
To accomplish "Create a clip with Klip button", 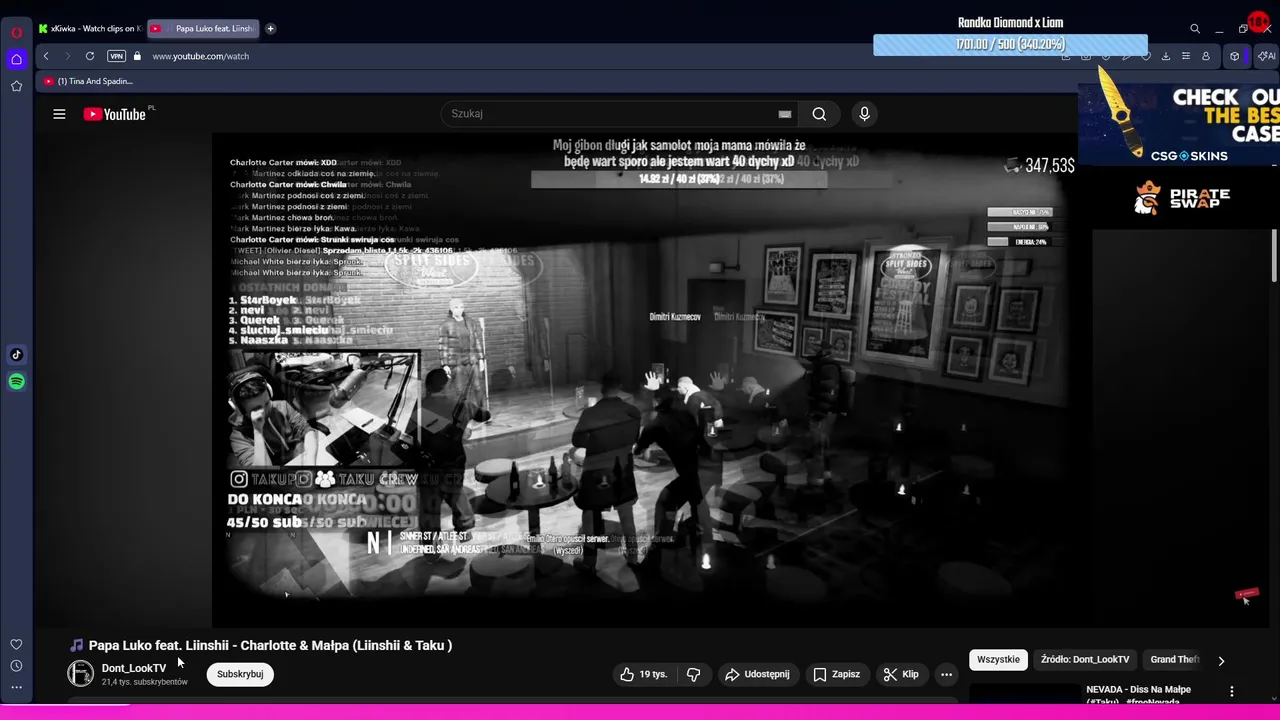I will (x=901, y=674).
